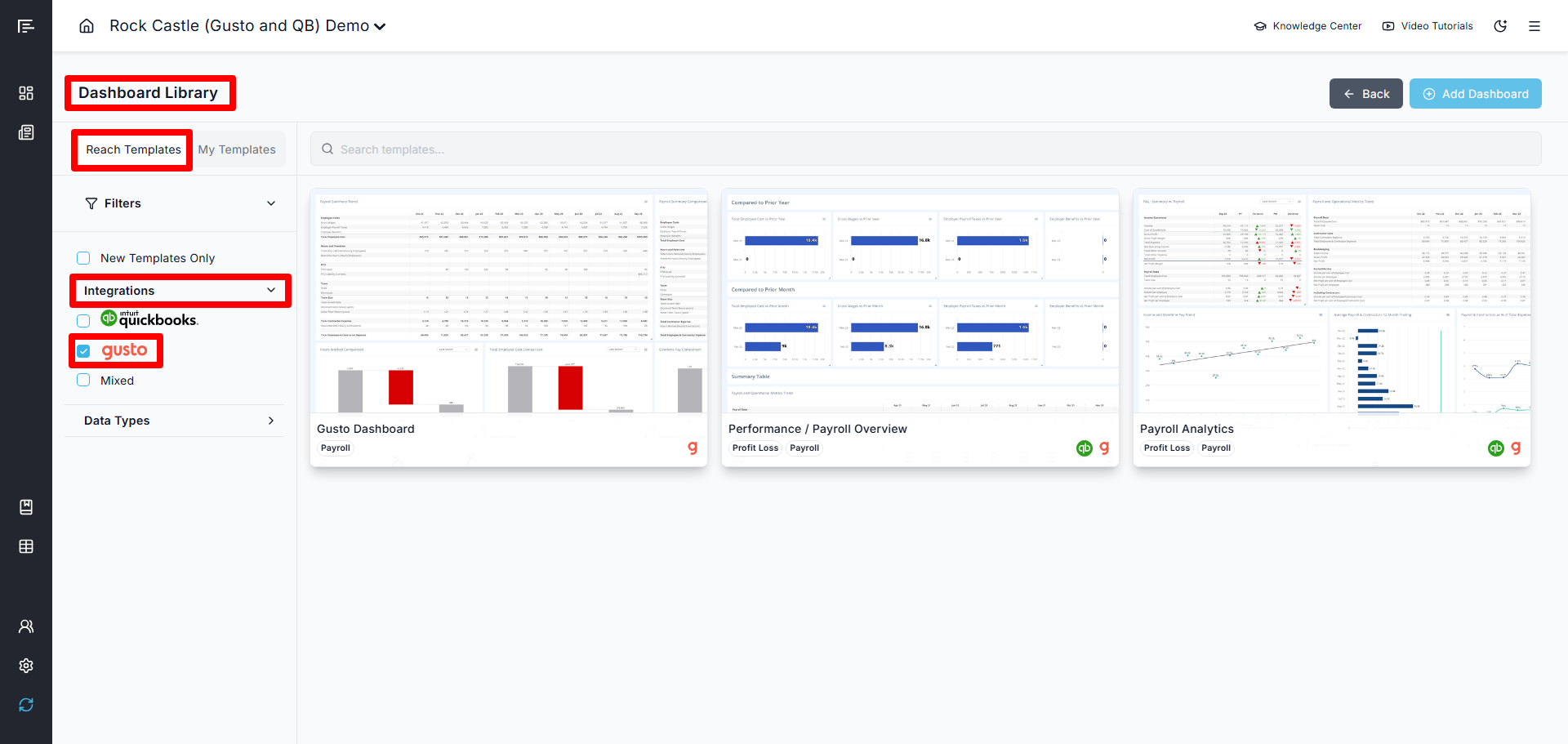Toggle the dark mode moon icon
Screen dimensions: 1568x744
click(x=1500, y=26)
